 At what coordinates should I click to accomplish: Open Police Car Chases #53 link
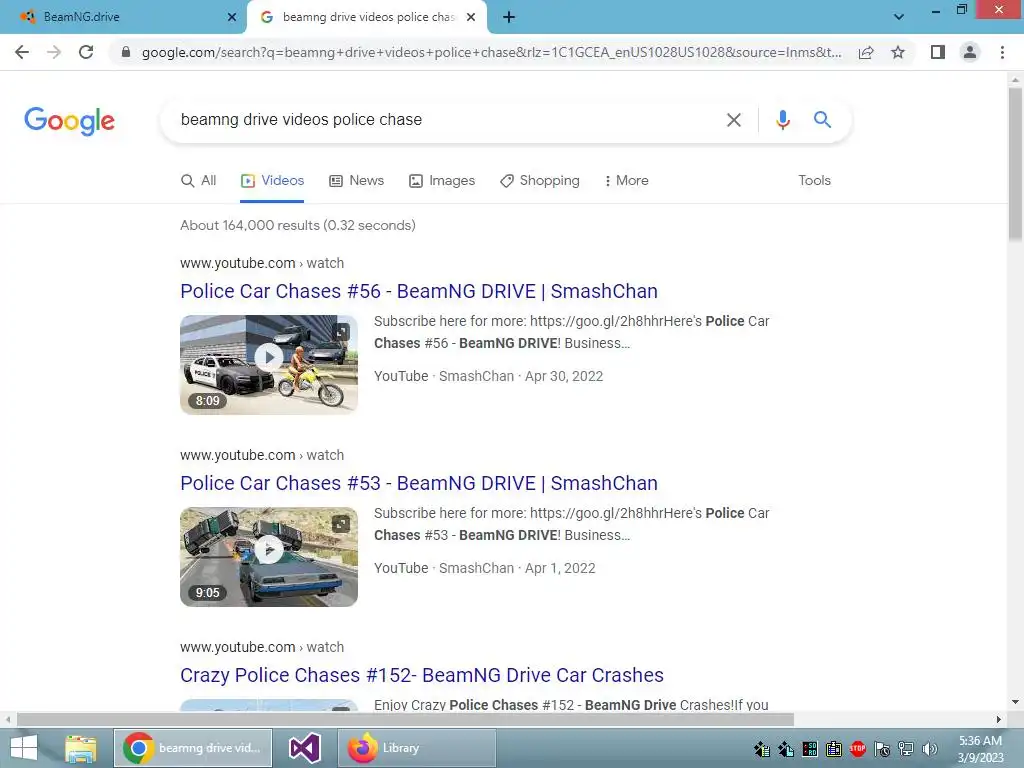pyautogui.click(x=419, y=483)
